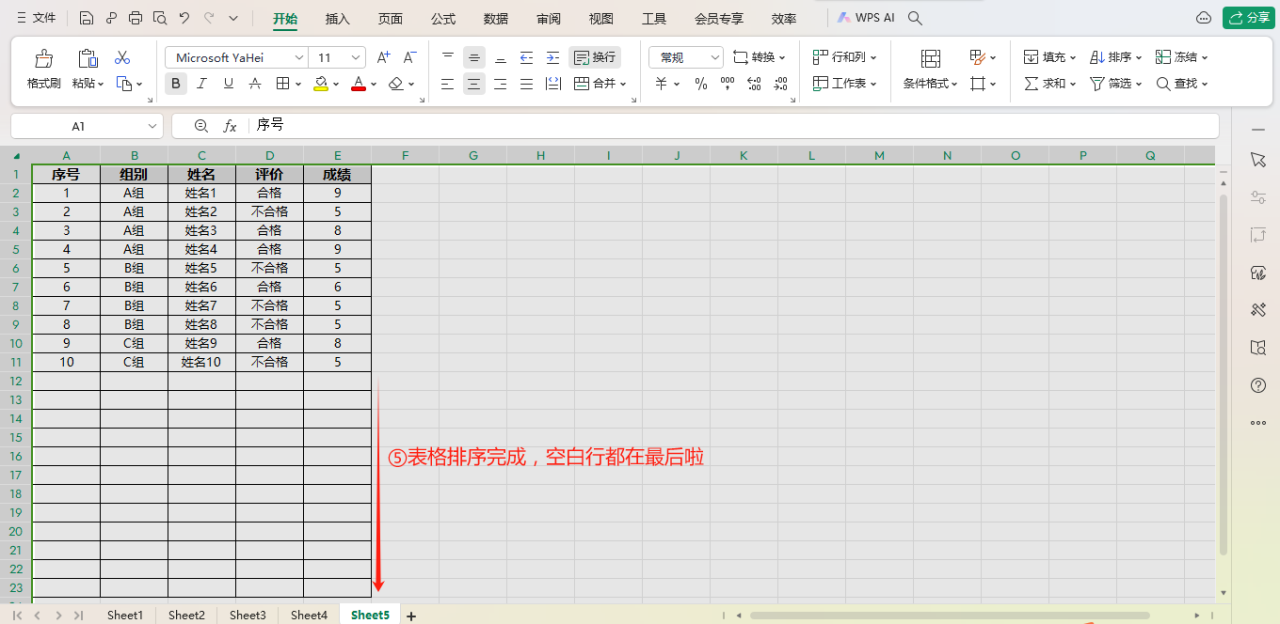
Task: Switch to the 插入 Insert tab
Action: (x=338, y=18)
